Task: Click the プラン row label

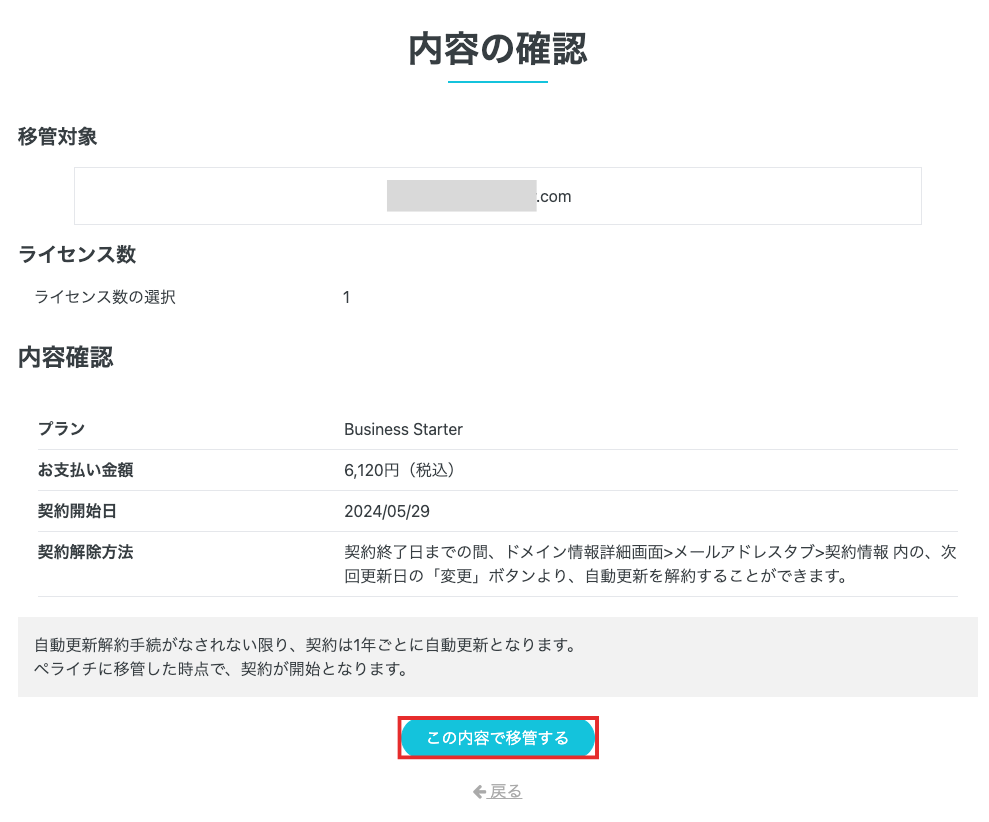Action: pyautogui.click(x=61, y=429)
